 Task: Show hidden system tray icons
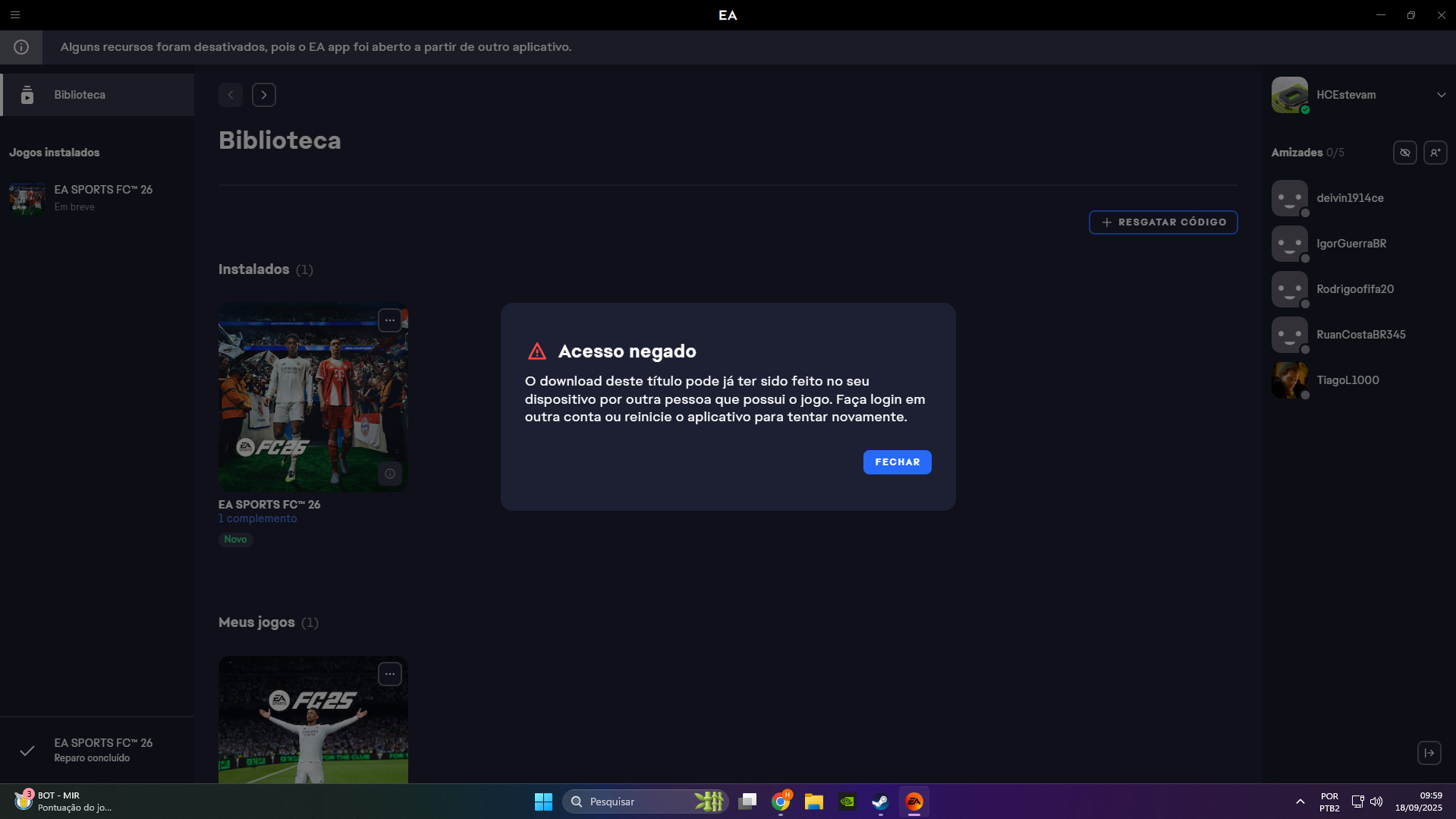pyautogui.click(x=1300, y=802)
